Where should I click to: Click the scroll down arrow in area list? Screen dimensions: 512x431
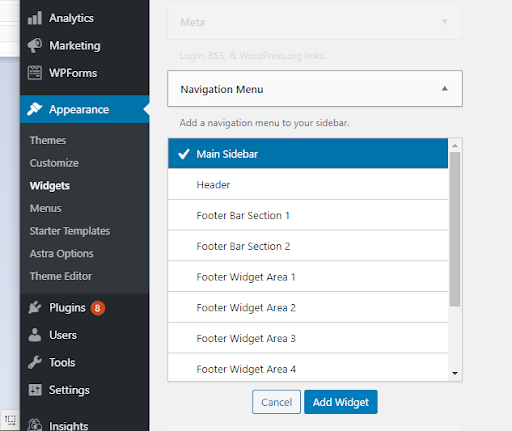point(455,373)
